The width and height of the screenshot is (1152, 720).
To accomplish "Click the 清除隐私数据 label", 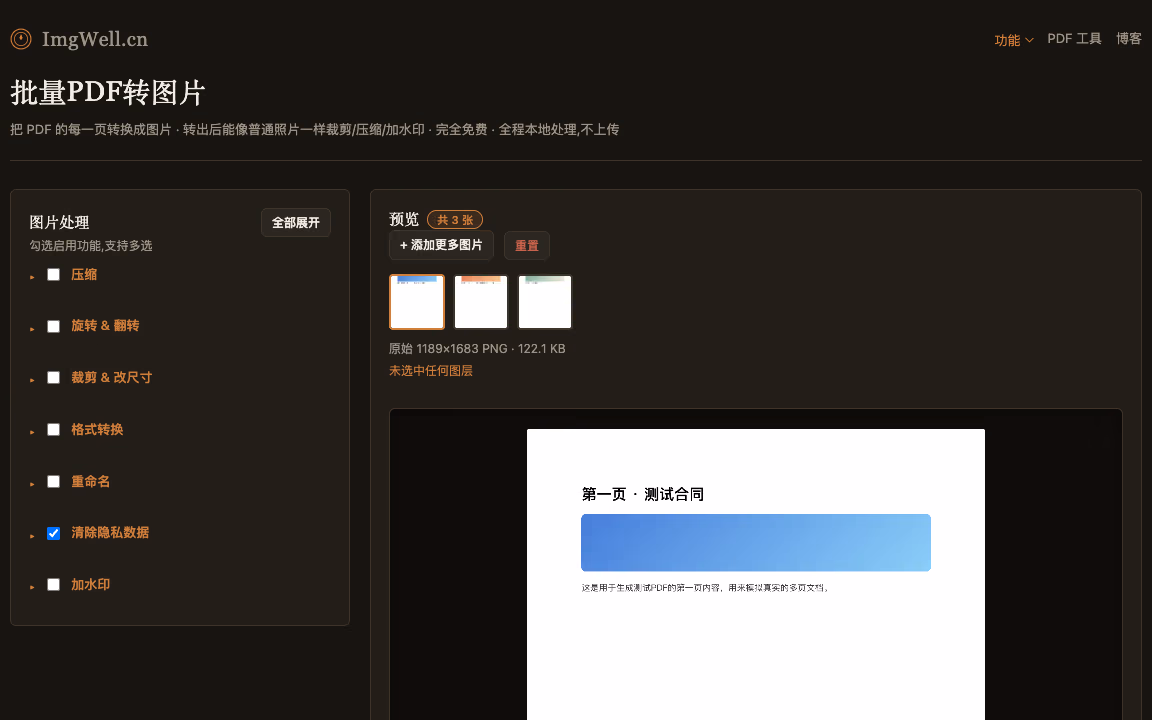I will click(x=110, y=533).
